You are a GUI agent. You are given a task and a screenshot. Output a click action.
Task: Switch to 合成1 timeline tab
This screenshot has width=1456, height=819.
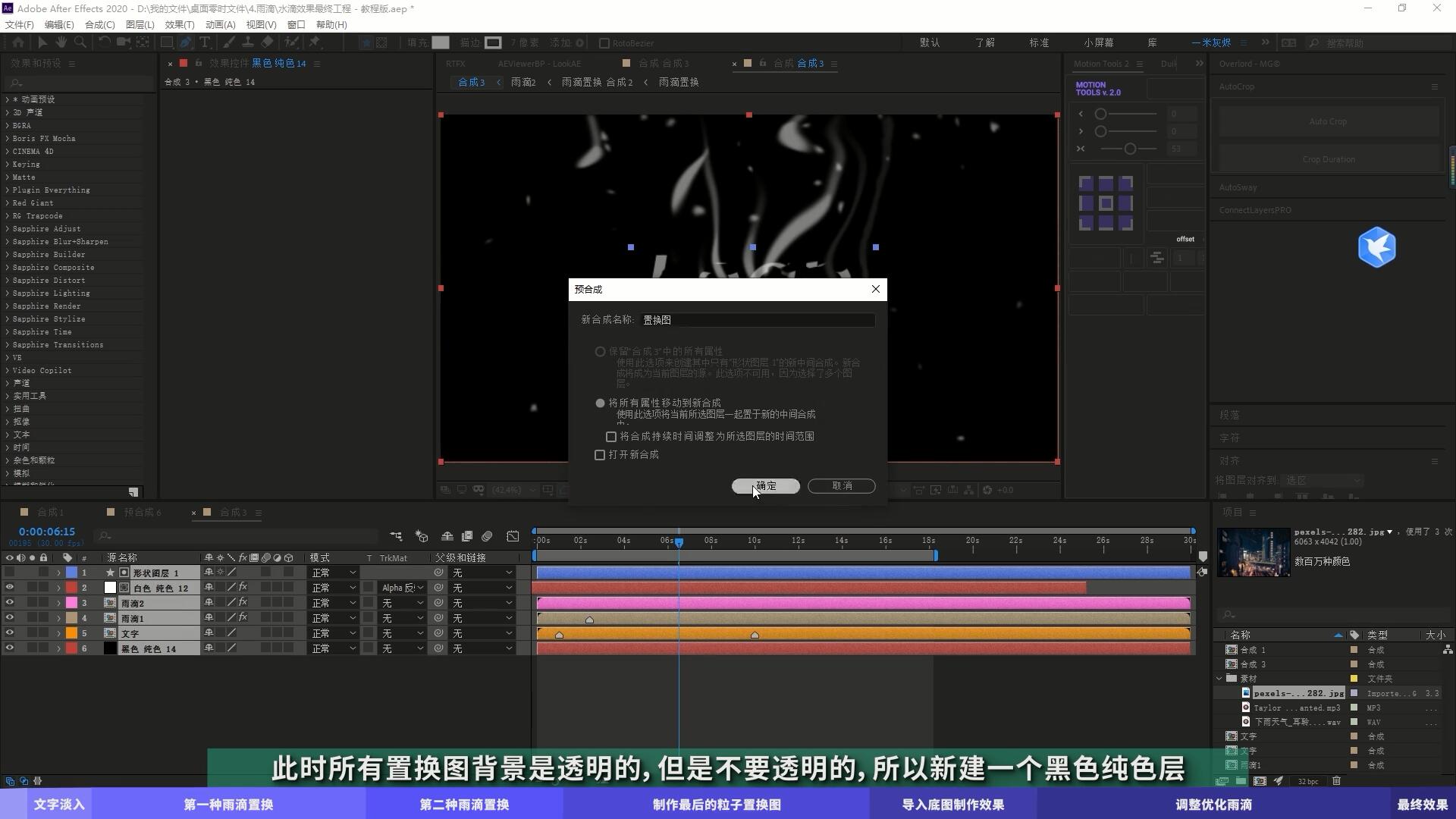(x=50, y=512)
